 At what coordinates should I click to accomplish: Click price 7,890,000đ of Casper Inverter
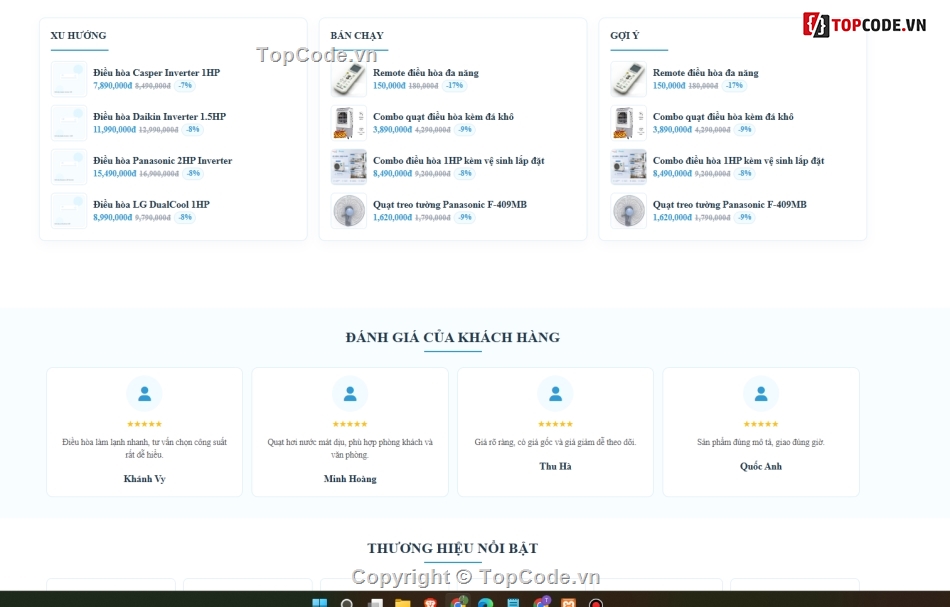[113, 86]
